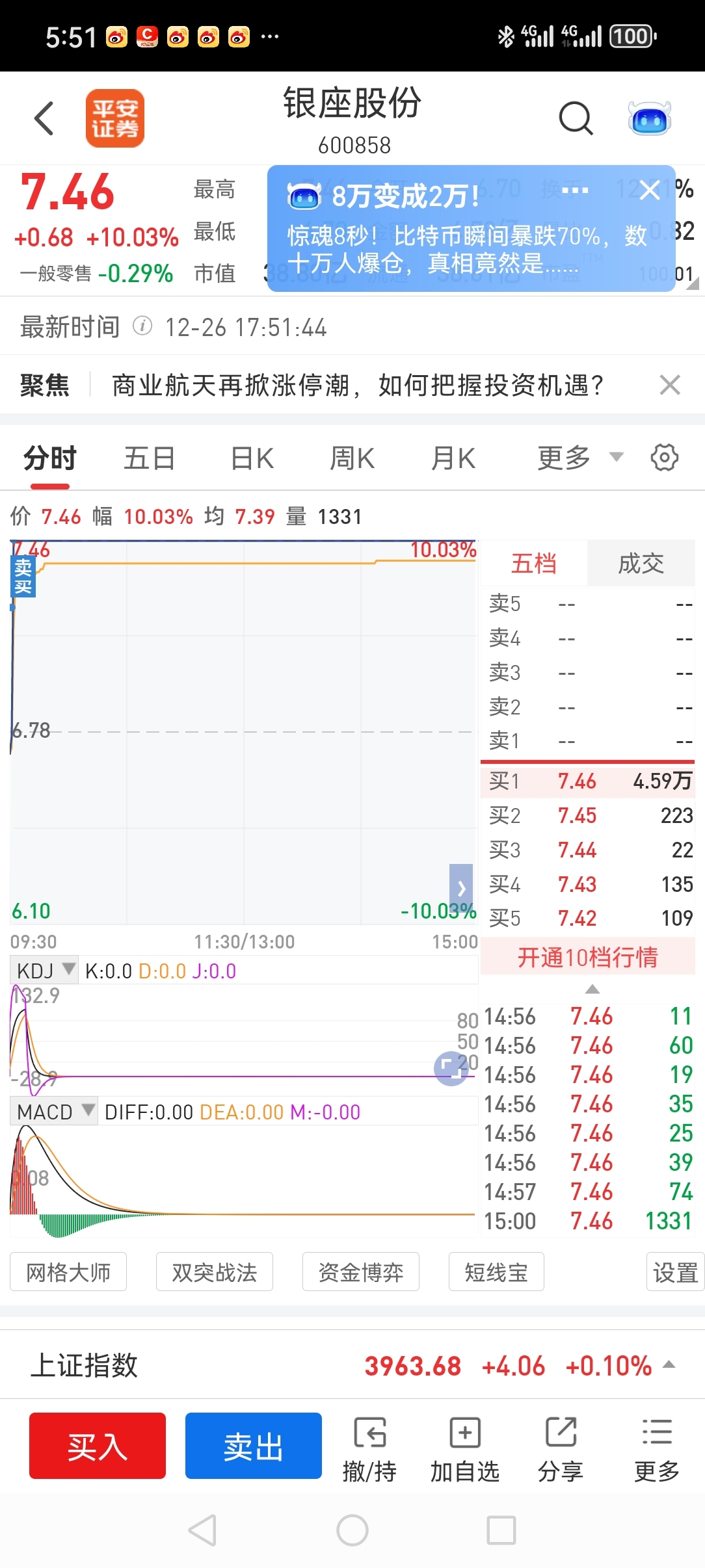This screenshot has height=1568, width=705.
Task: Open indicator 设置 button
Action: 676,1272
